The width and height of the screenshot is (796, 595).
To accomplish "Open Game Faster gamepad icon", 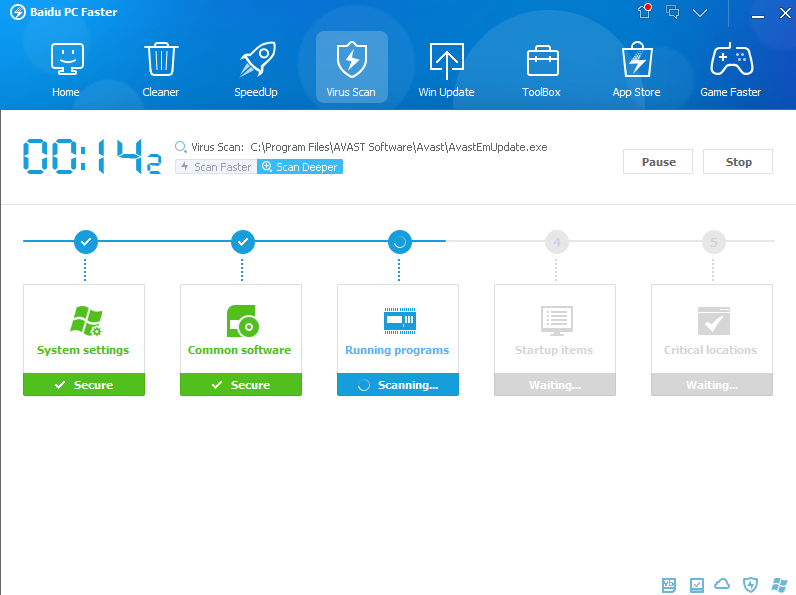I will 731,70.
